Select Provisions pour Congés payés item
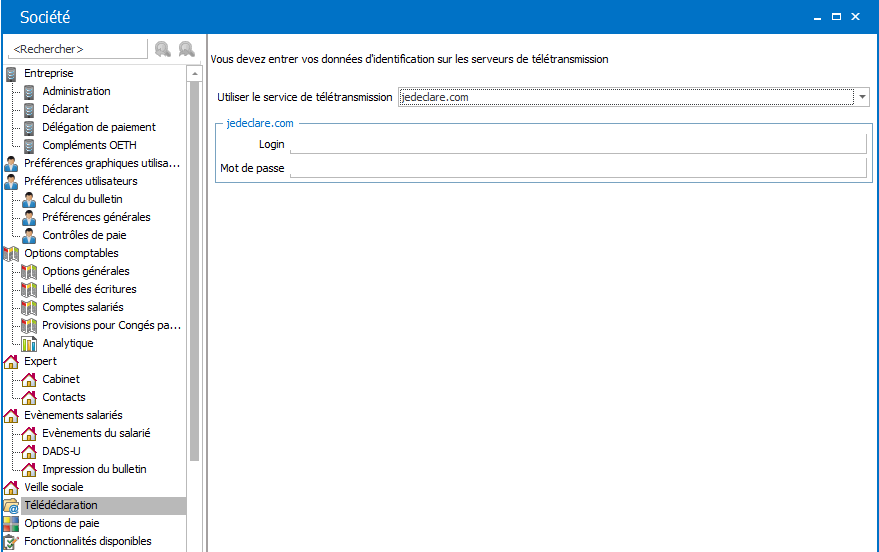The width and height of the screenshot is (879, 552). tap(112, 325)
